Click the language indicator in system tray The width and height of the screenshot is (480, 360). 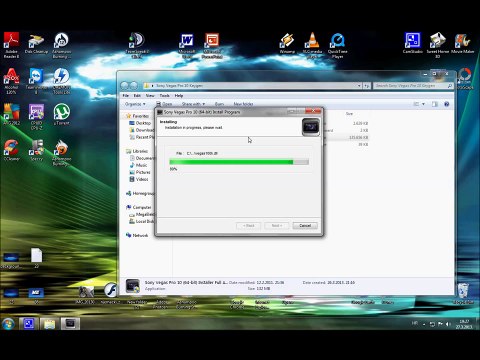point(415,323)
